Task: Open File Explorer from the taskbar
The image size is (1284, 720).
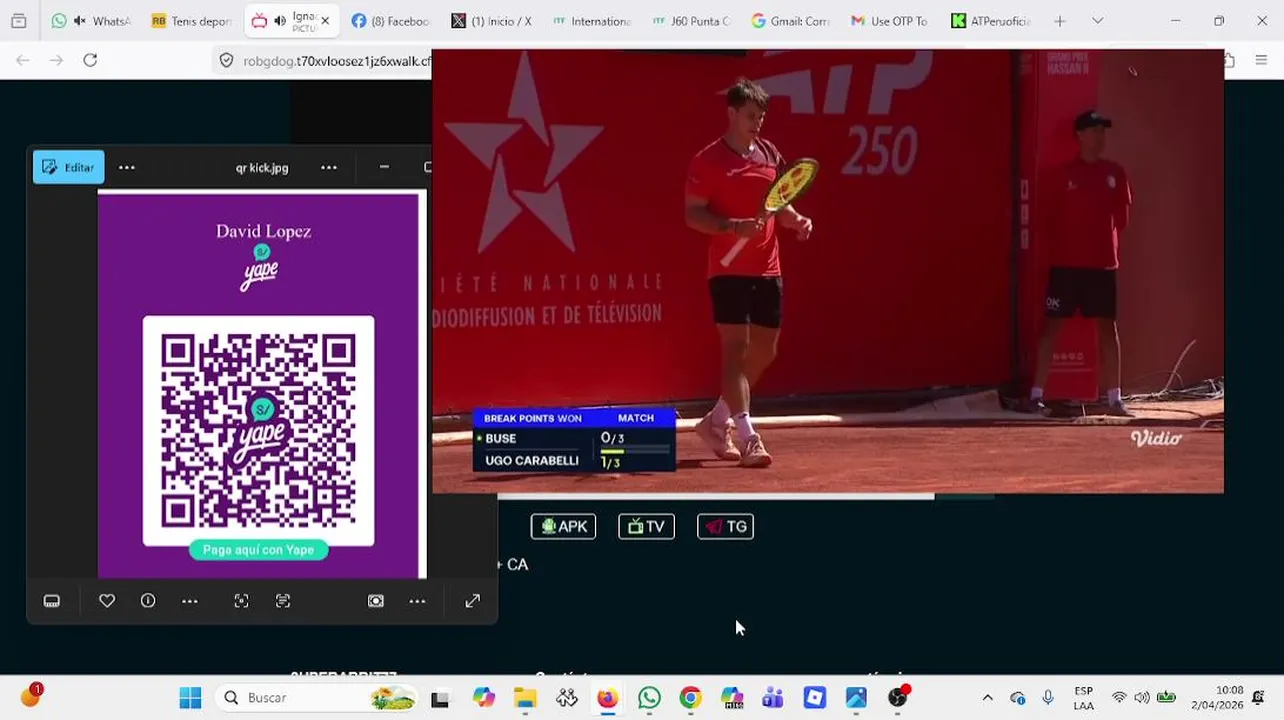Action: point(525,697)
